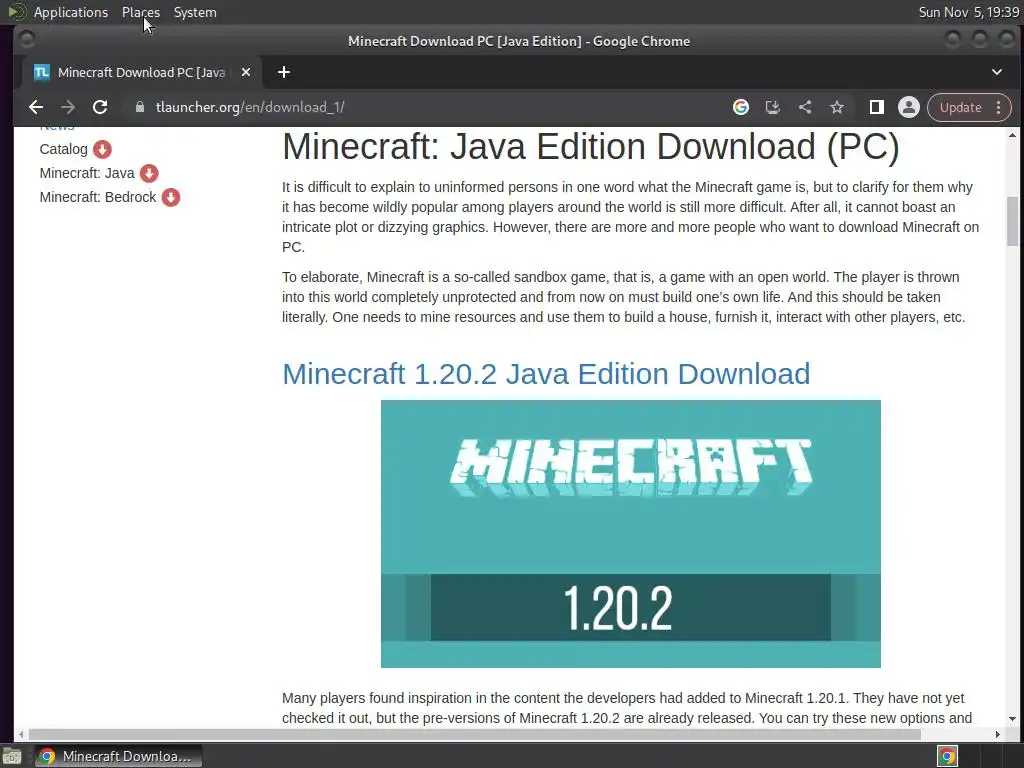The image size is (1024, 768).
Task: Open the Minecraft: Bedrock sidebar link
Action: 98,197
